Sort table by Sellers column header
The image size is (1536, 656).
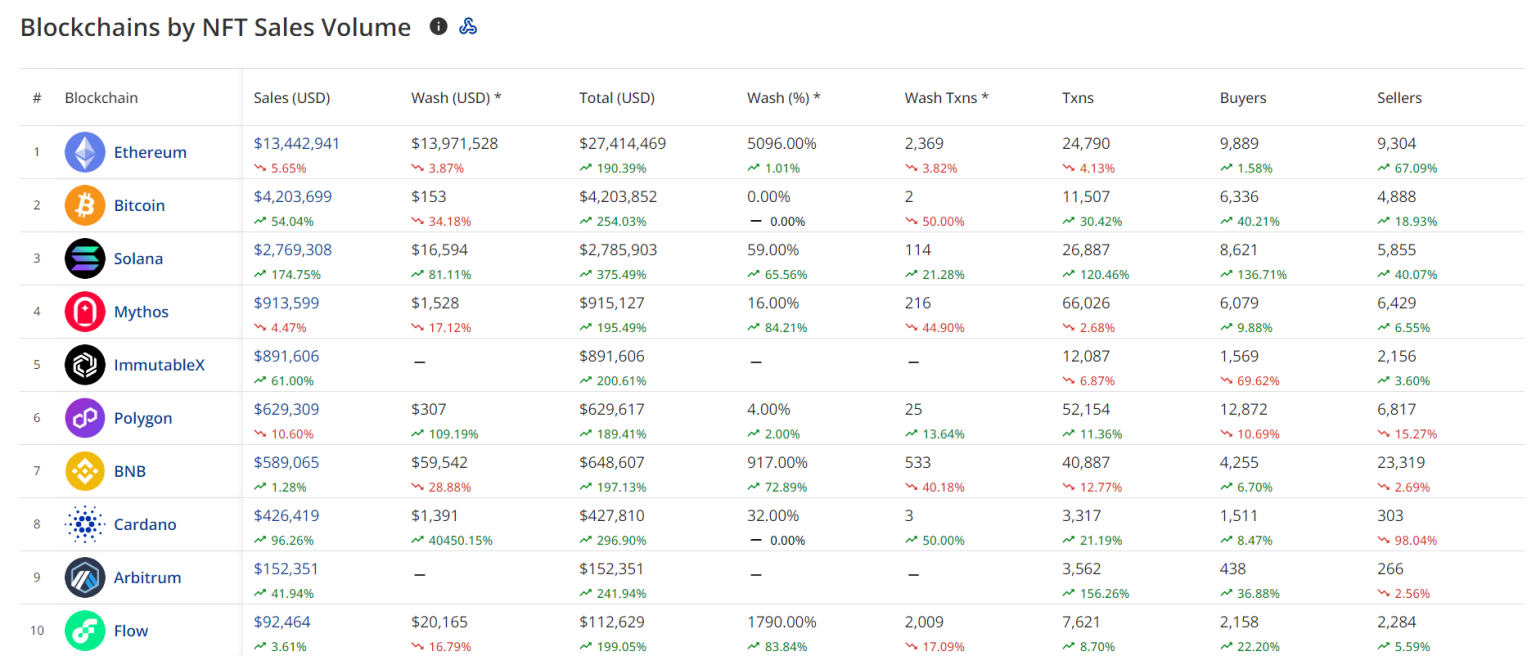(x=1399, y=98)
